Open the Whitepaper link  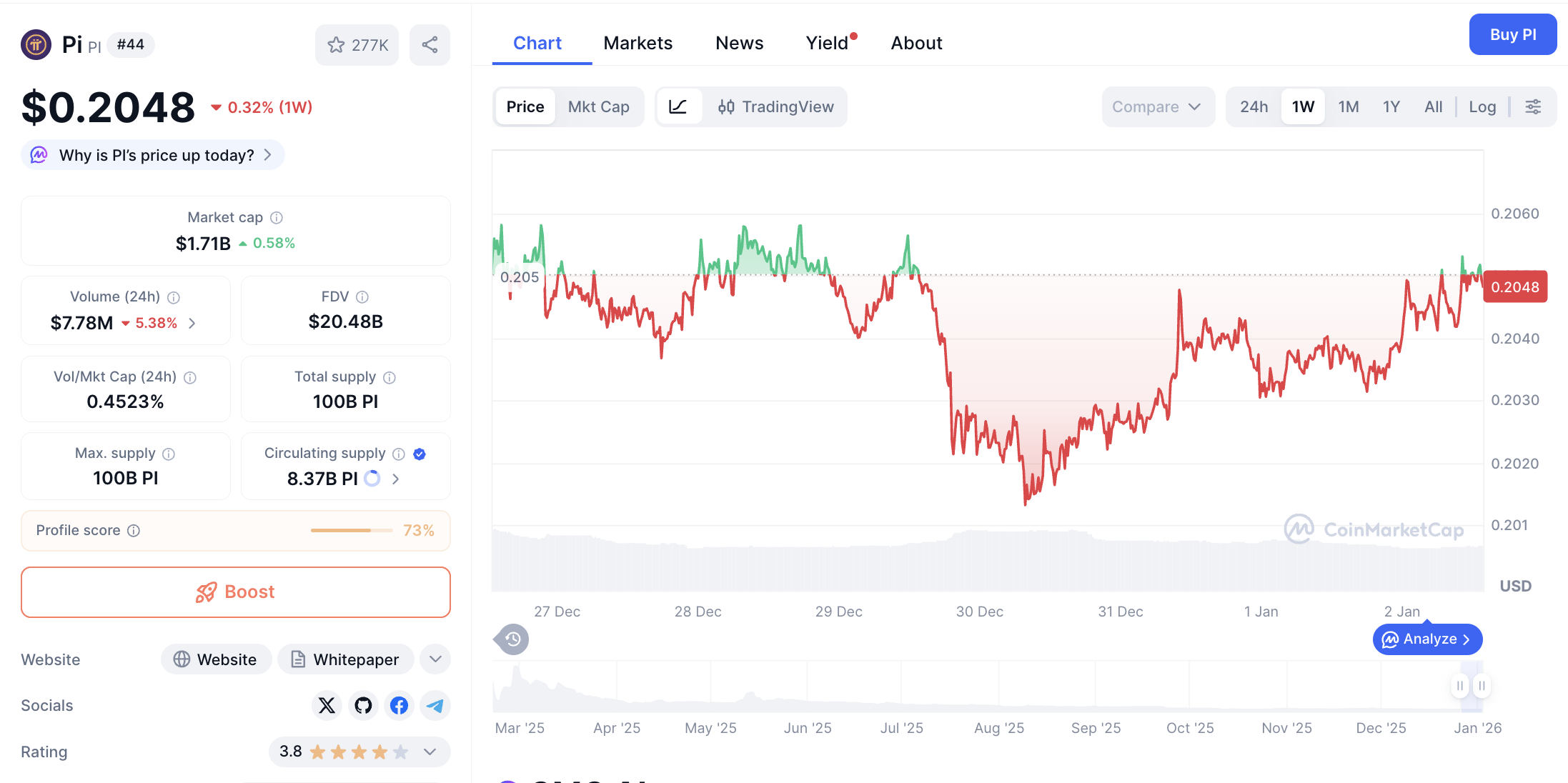(x=346, y=659)
